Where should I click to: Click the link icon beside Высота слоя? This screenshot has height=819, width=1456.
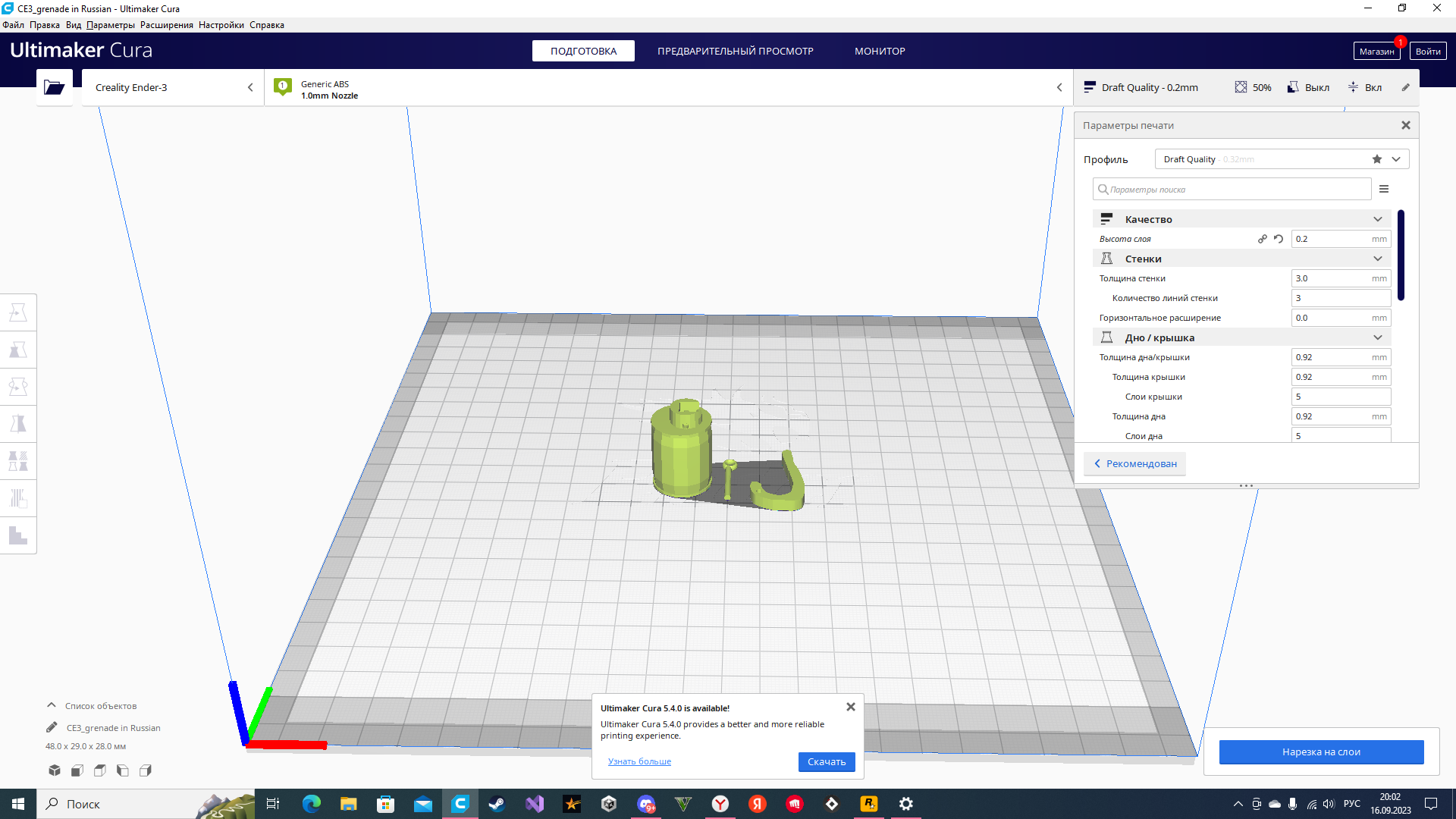tap(1263, 239)
